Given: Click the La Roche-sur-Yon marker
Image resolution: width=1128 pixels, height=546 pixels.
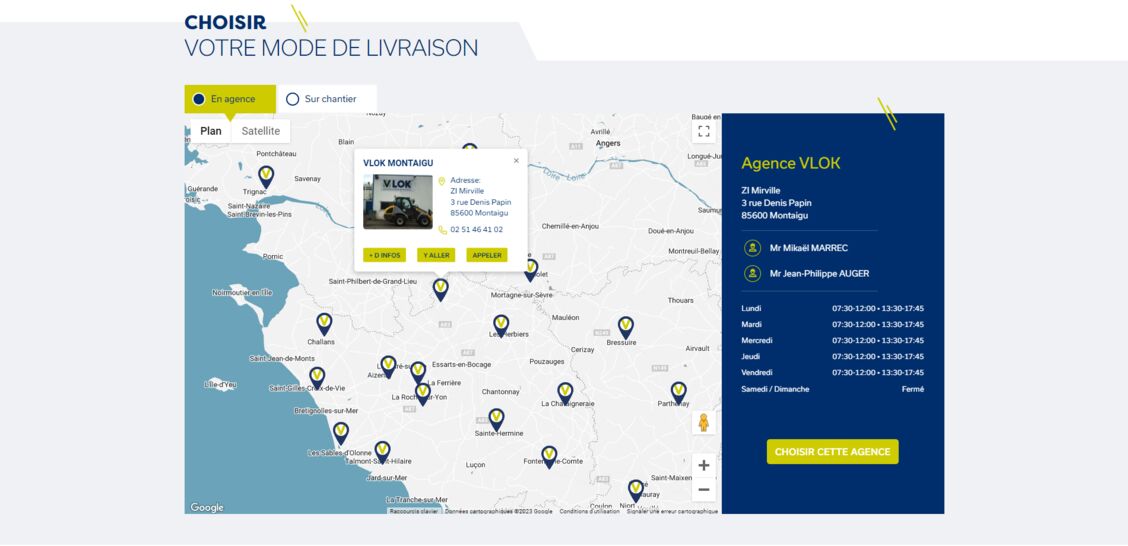Looking at the screenshot, I should point(423,393).
